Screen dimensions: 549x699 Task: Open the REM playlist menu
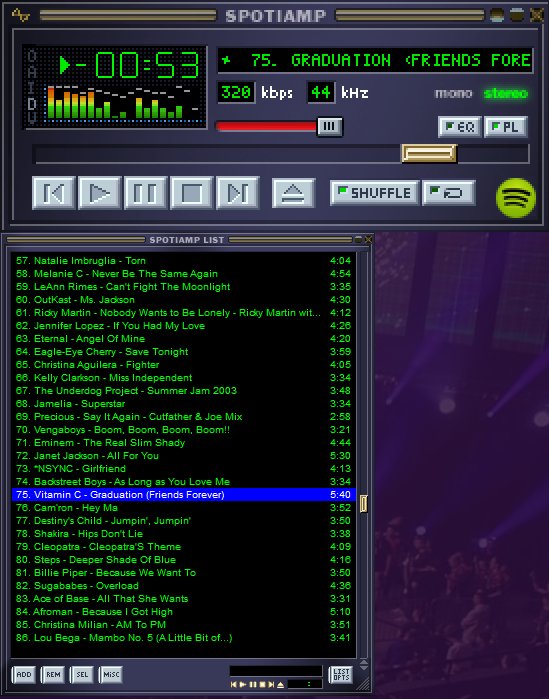coord(53,674)
